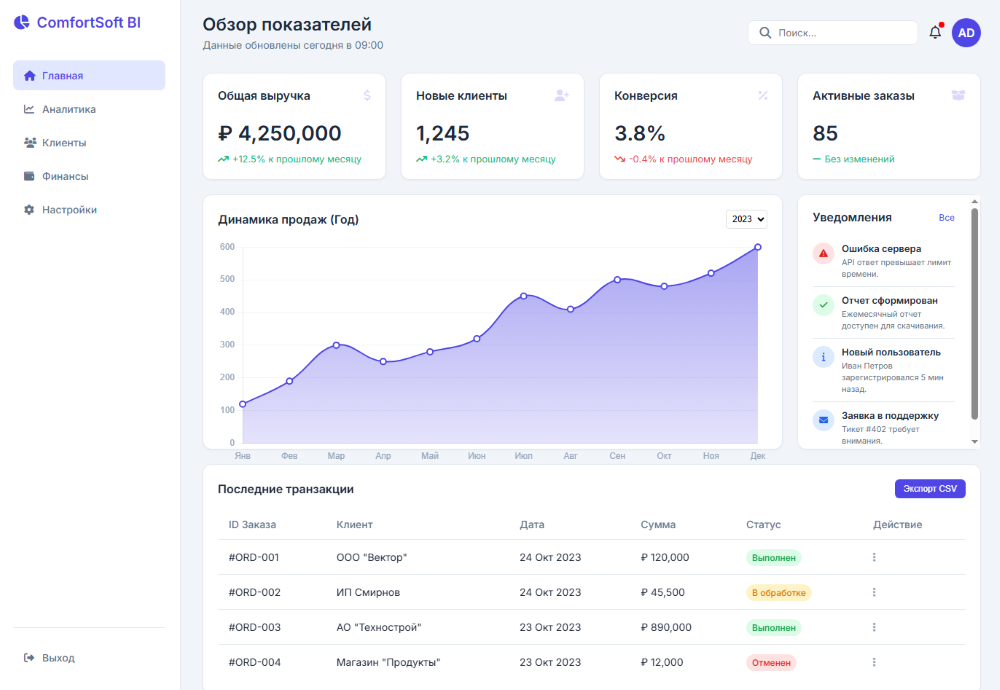Click the ComfortSoft BI logo icon
Image resolution: width=1000 pixels, height=690 pixels.
pos(21,22)
